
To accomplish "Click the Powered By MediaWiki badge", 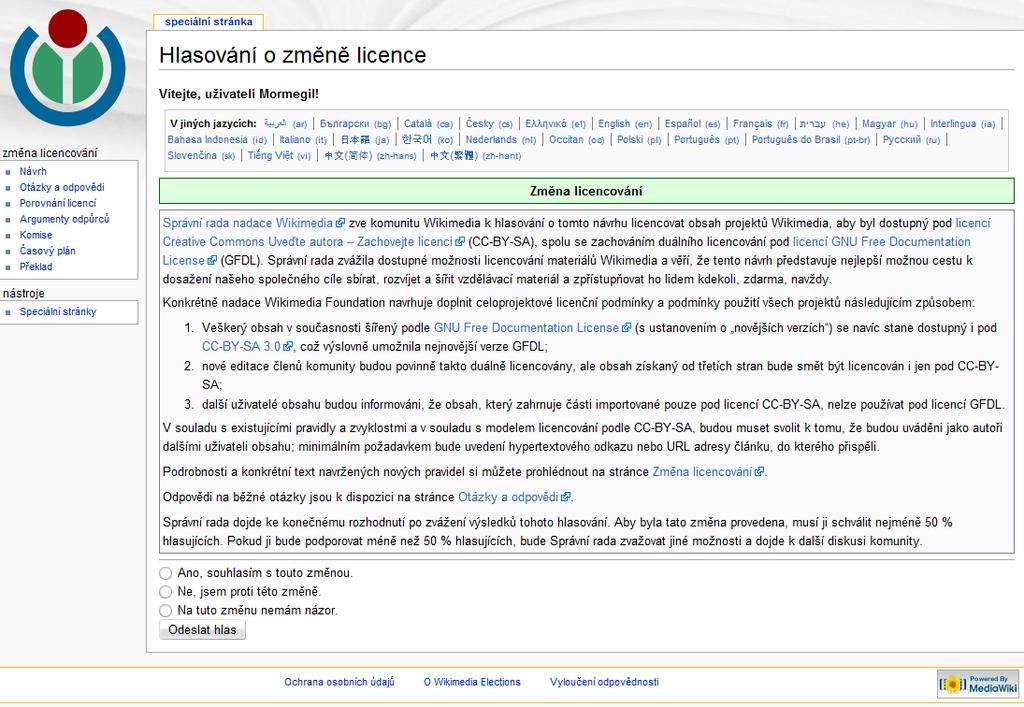I will pos(978,683).
